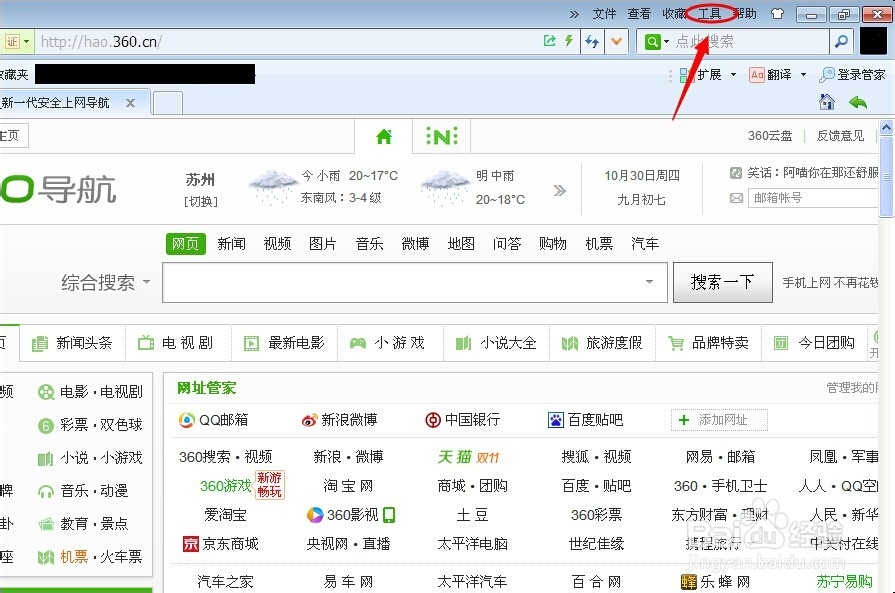
Task: Click the 邮箱帐号 input field
Action: [x=813, y=198]
